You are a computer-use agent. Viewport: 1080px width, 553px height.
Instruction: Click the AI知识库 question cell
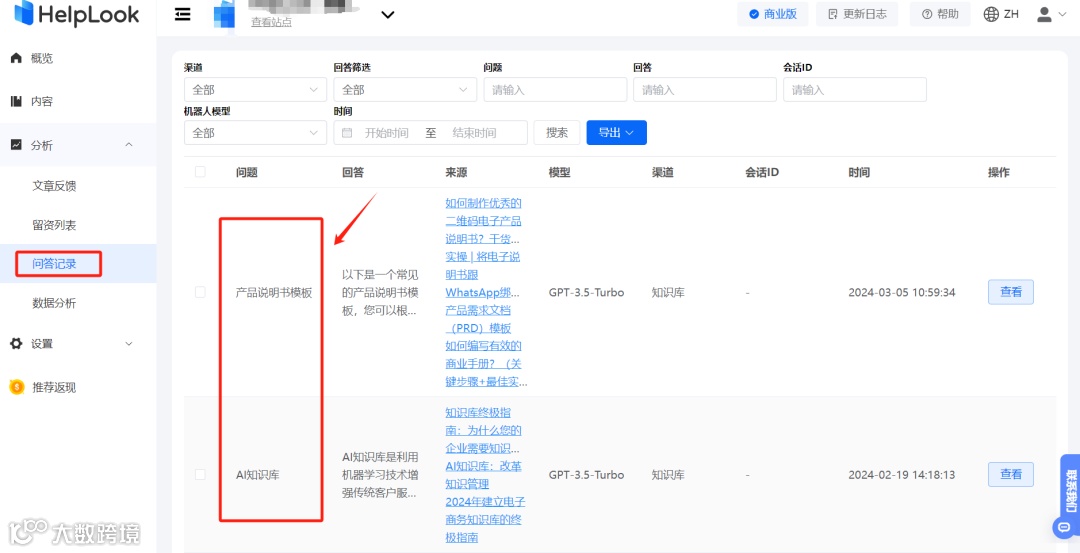(258, 474)
